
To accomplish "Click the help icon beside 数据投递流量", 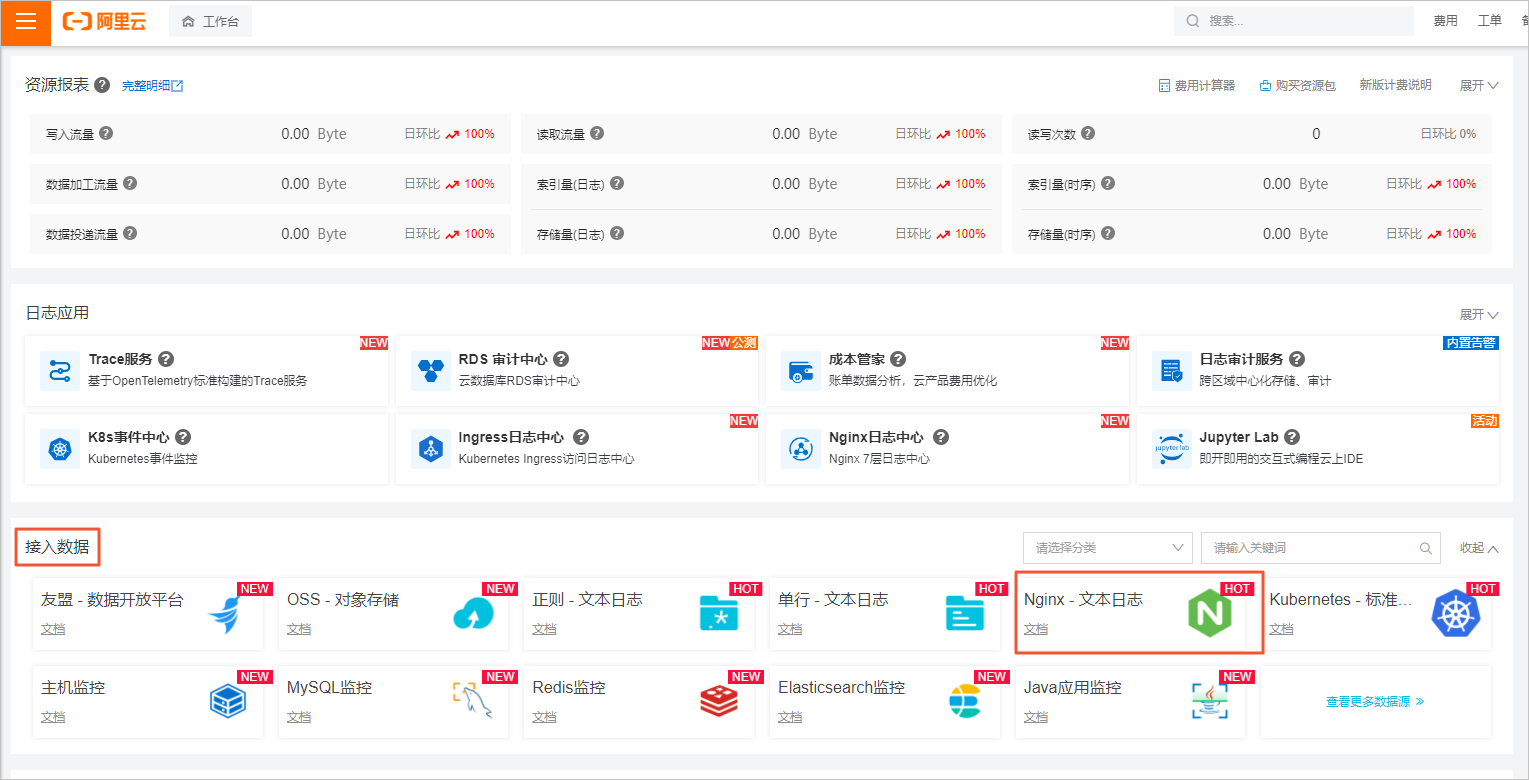I will 130,233.
